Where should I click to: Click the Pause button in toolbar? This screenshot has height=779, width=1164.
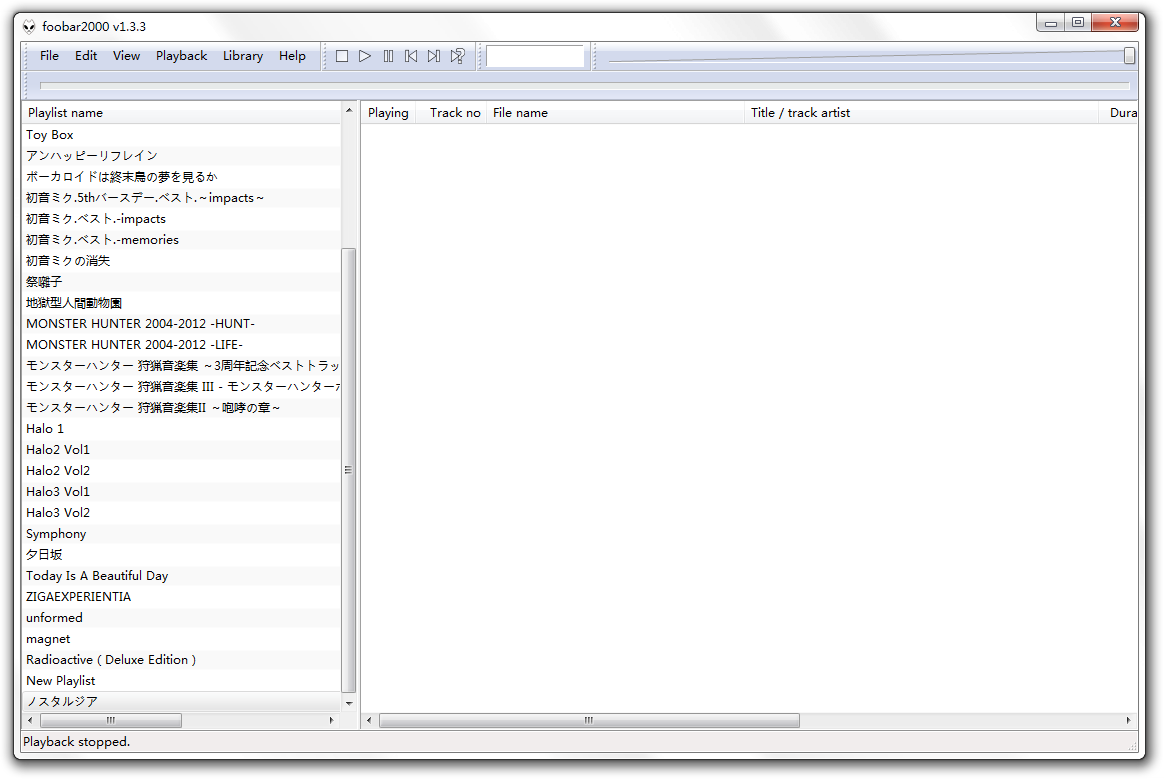[388, 56]
